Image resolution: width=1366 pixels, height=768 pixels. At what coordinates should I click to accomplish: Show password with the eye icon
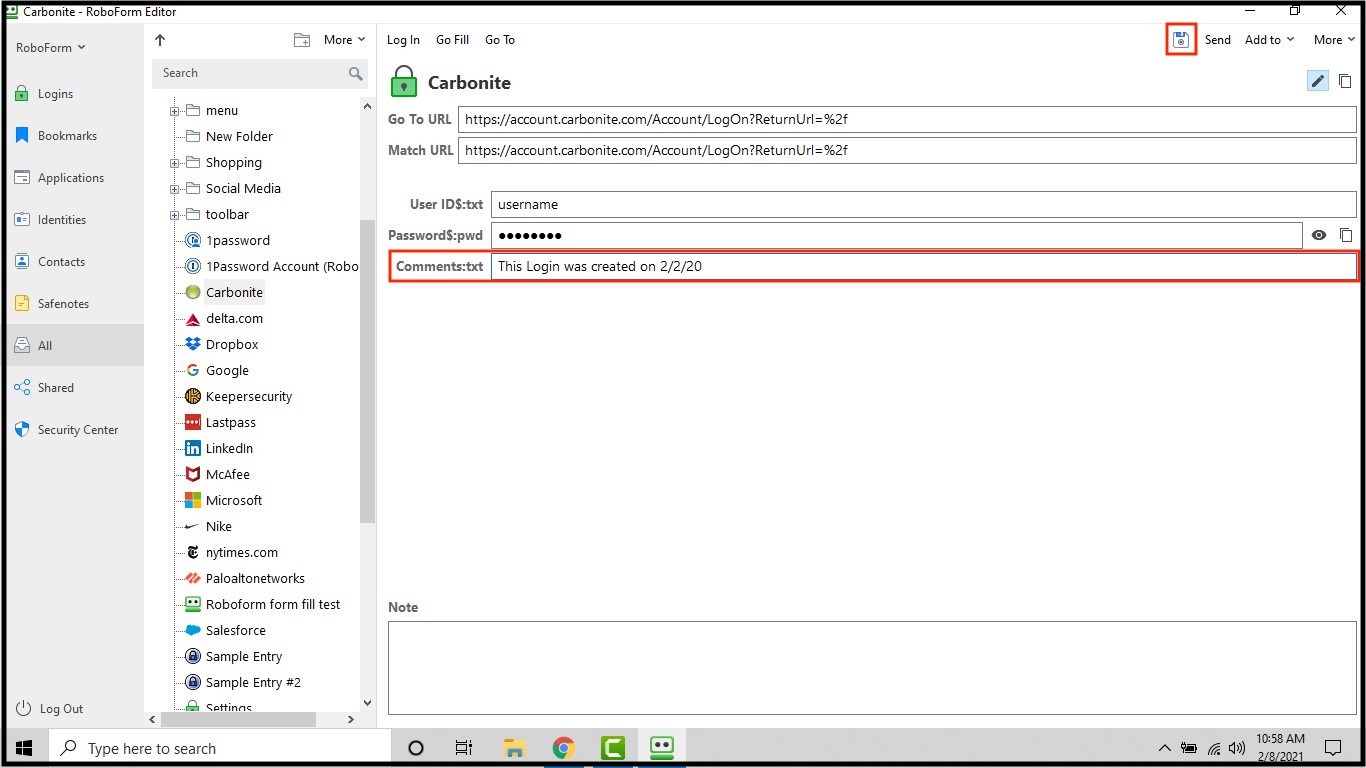click(x=1319, y=235)
